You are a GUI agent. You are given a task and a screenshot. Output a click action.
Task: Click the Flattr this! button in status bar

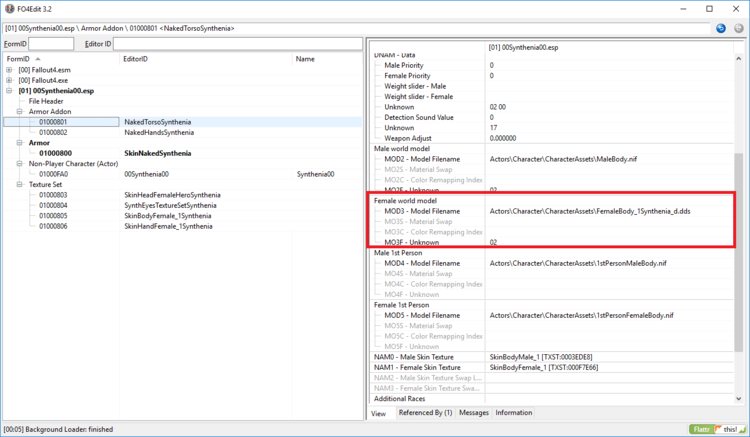(x=718, y=429)
